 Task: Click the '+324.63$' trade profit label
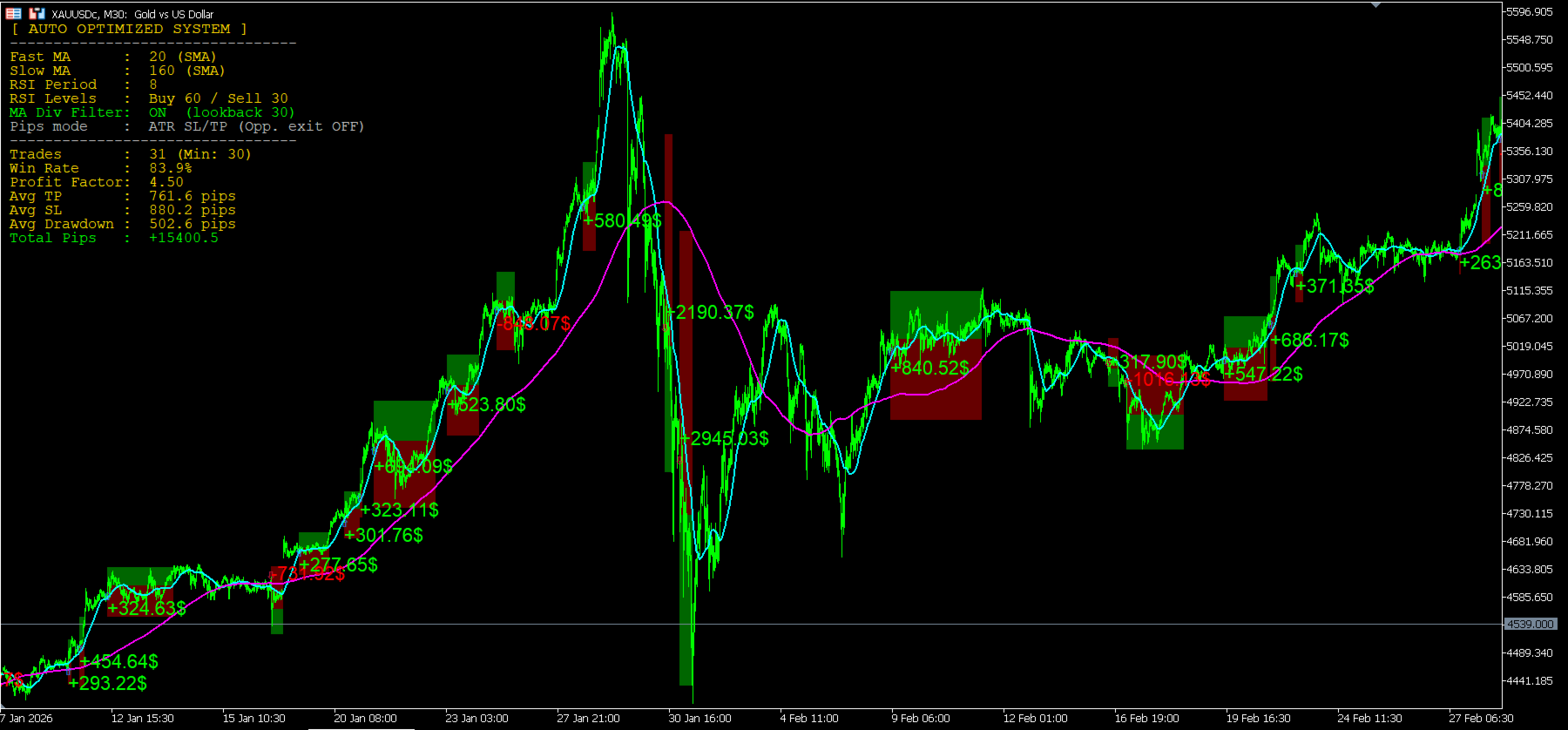(147, 608)
